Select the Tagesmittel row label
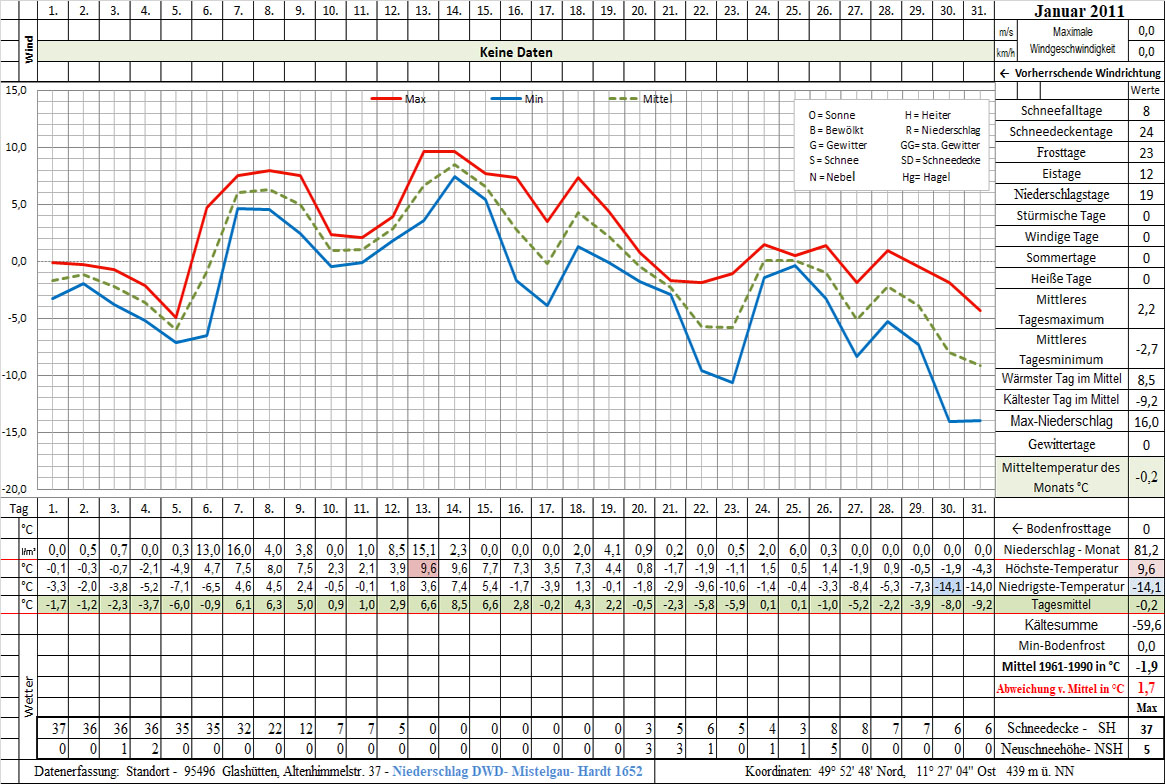The width and height of the screenshot is (1165, 784). (1061, 605)
